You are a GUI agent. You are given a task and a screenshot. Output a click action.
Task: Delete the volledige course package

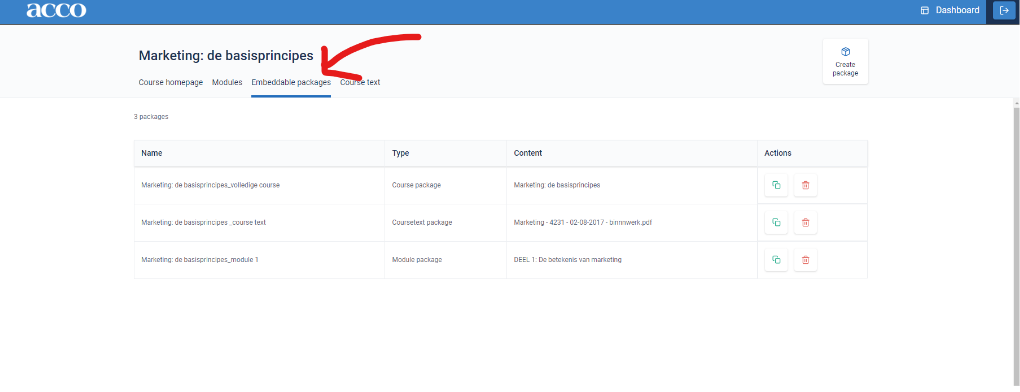(805, 185)
